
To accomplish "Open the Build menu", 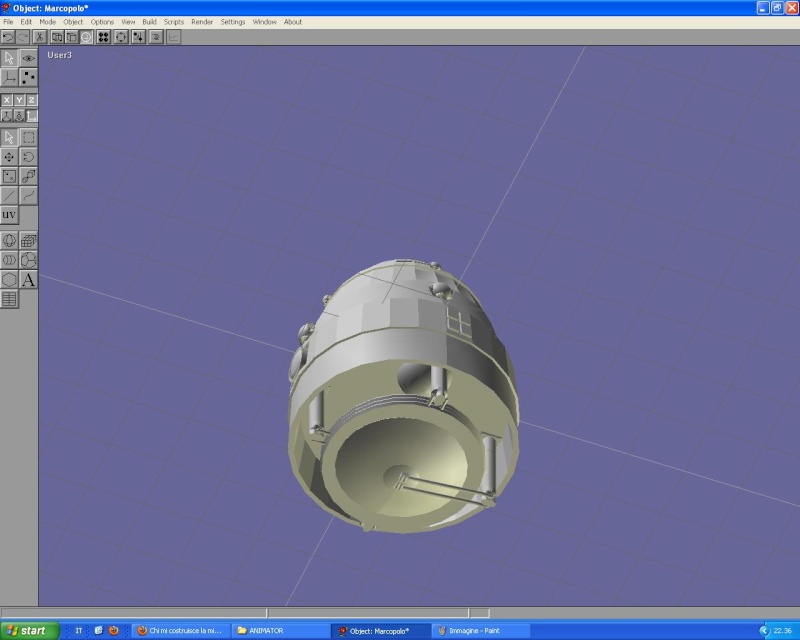I will coord(149,22).
